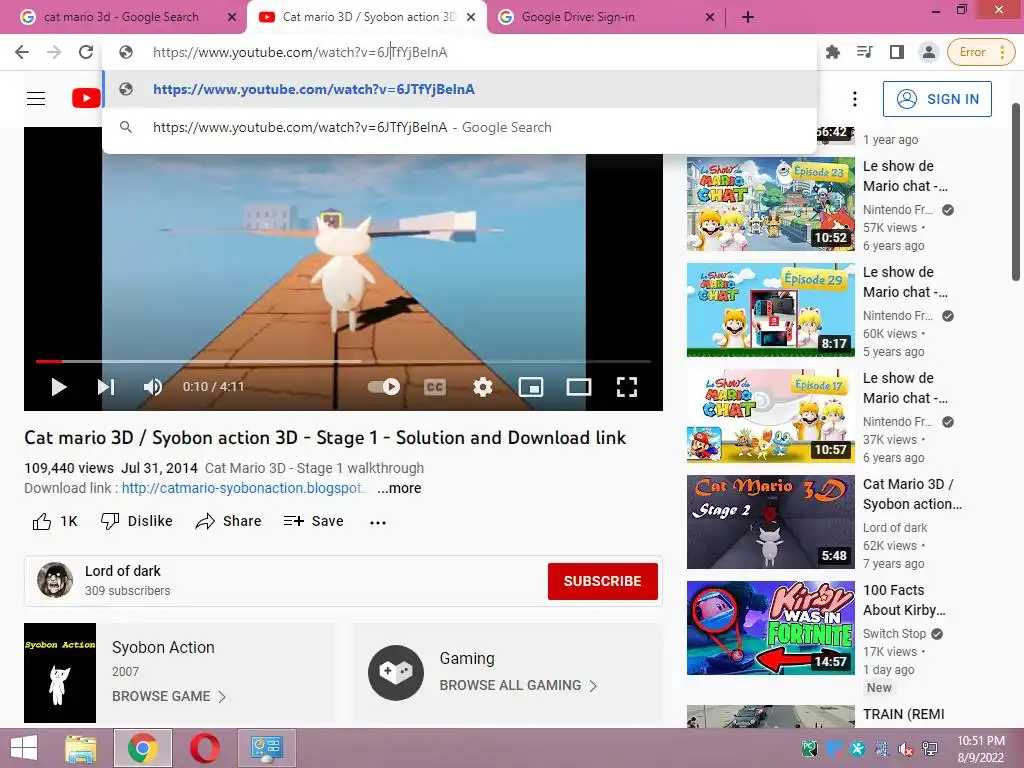Open Lord of dark channel avatar

[x=55, y=579]
